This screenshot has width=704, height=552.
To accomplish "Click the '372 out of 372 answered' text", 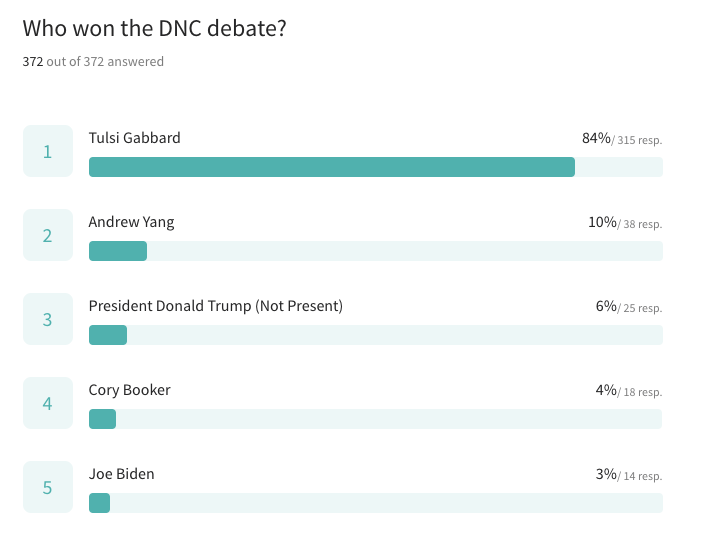I will click(x=93, y=62).
